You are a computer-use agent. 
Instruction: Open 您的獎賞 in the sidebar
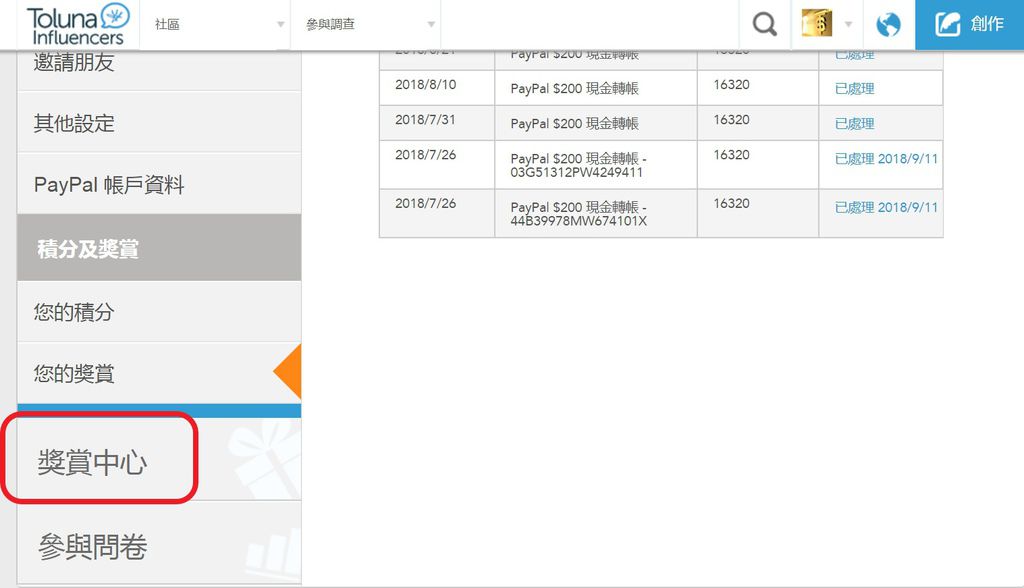(159, 373)
